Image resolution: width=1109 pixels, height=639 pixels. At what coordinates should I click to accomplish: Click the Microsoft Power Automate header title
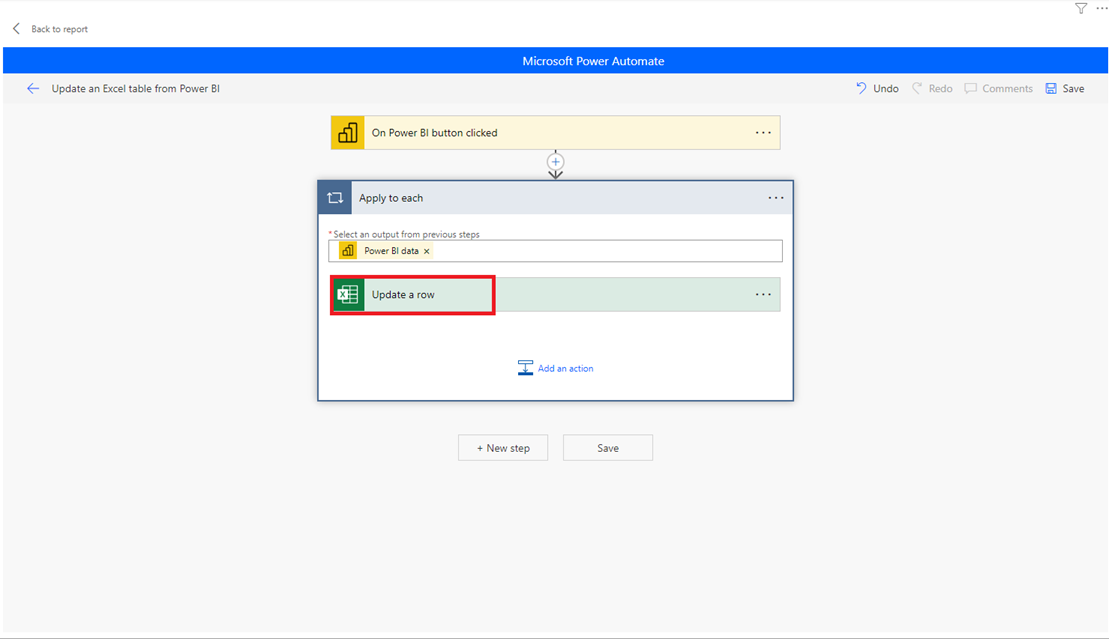point(593,61)
